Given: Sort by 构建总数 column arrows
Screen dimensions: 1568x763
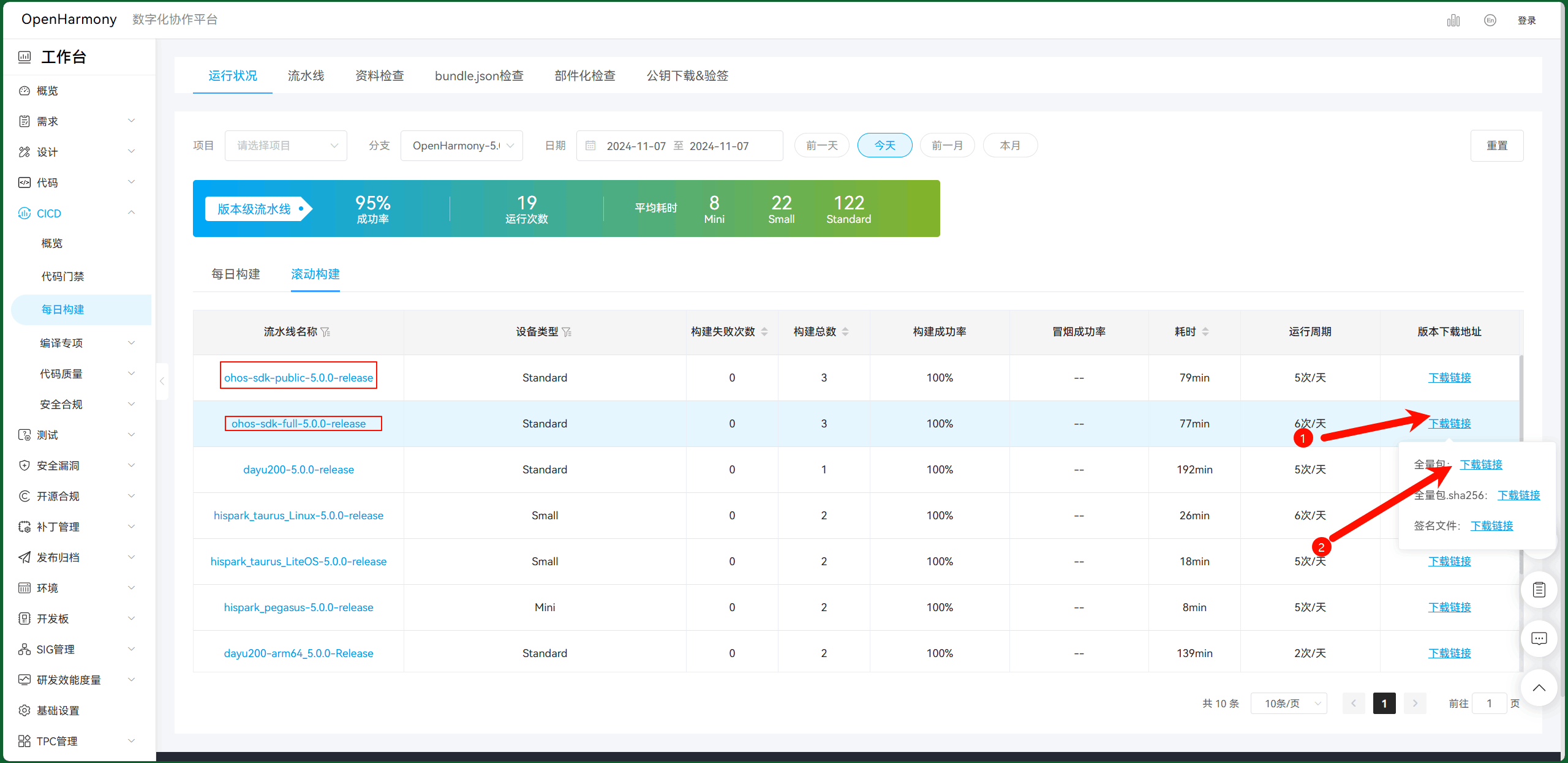Looking at the screenshot, I should 845,332.
